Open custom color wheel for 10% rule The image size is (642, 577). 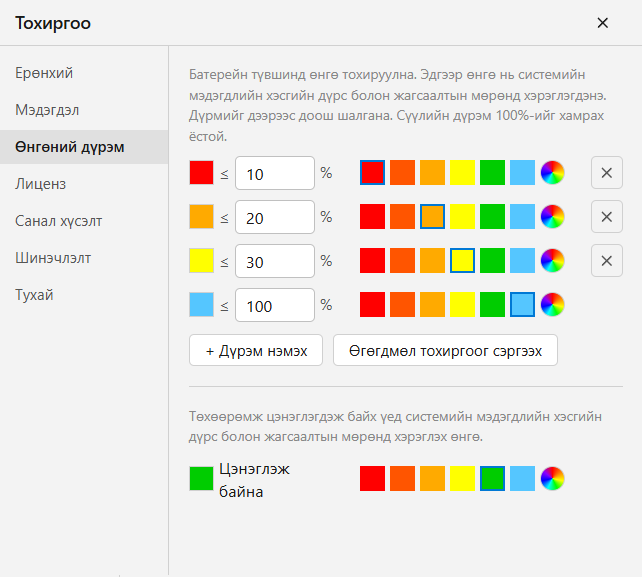(552, 173)
